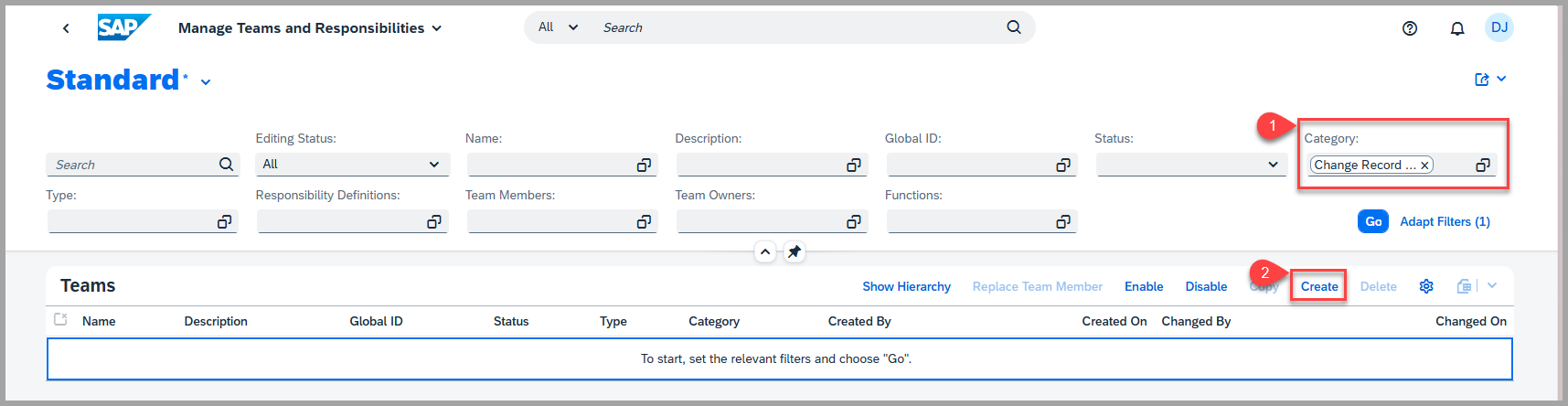Viewport: 1568px width, 406px height.
Task: Expand the Editing Status dropdown
Action: click(x=433, y=165)
